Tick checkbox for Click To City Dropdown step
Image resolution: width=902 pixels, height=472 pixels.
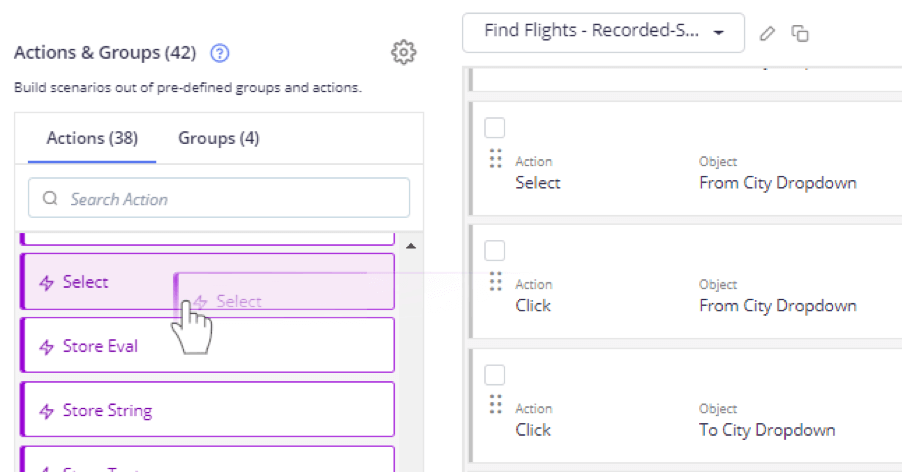(x=495, y=375)
